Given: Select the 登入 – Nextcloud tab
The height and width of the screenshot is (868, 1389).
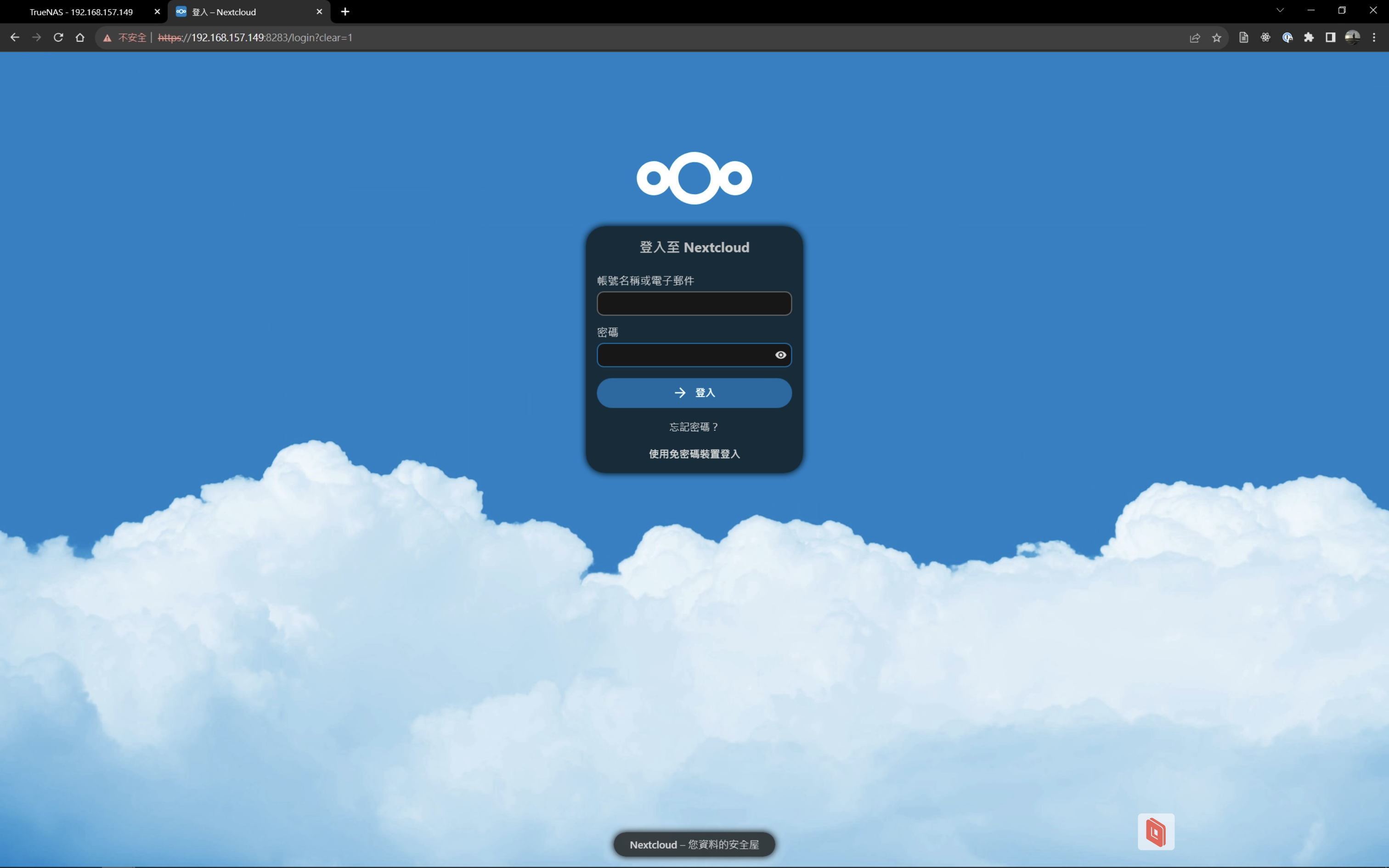Looking at the screenshot, I should coord(235,12).
